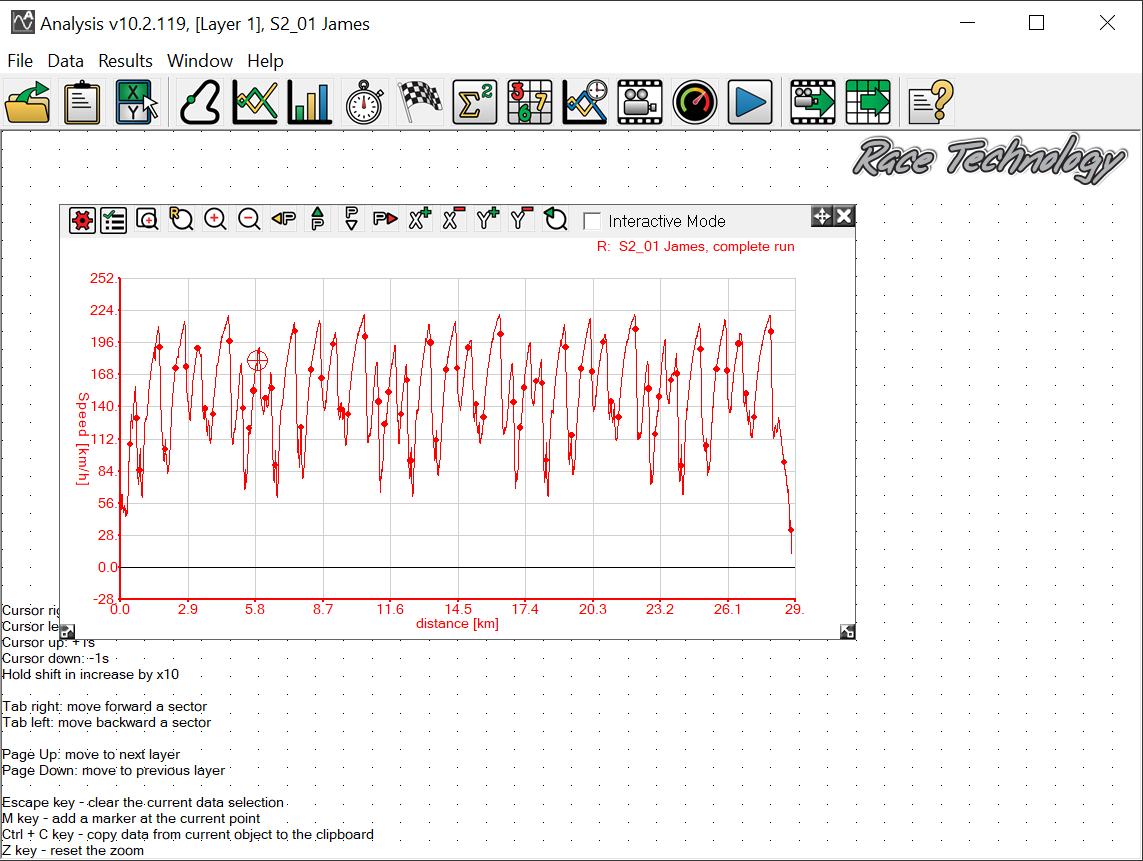The height and width of the screenshot is (861, 1143).
Task: Click the X-axis plus zoom button
Action: [x=420, y=220]
